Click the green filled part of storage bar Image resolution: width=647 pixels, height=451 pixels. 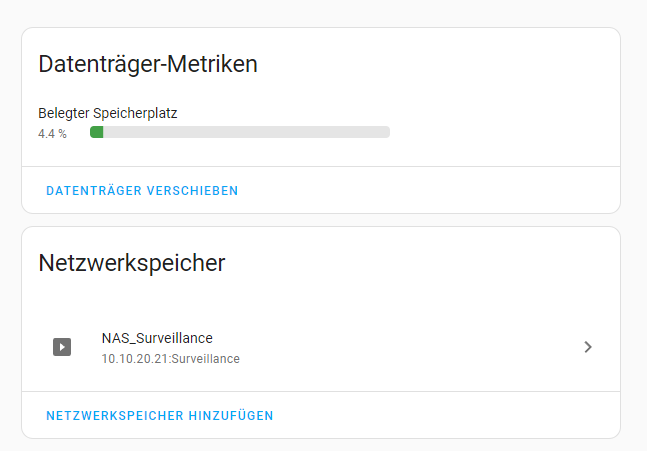pos(97,132)
